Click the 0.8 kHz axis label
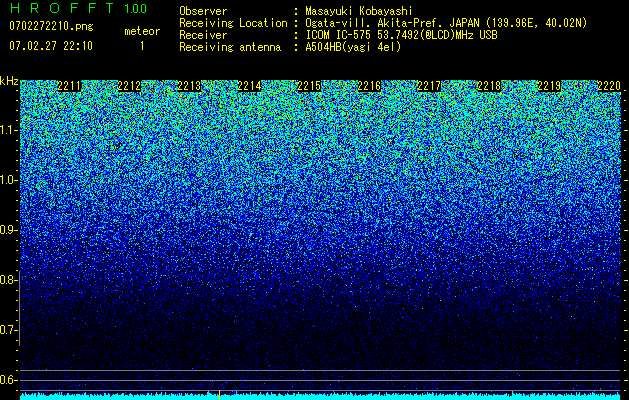The width and height of the screenshot is (629, 400). tap(8, 280)
